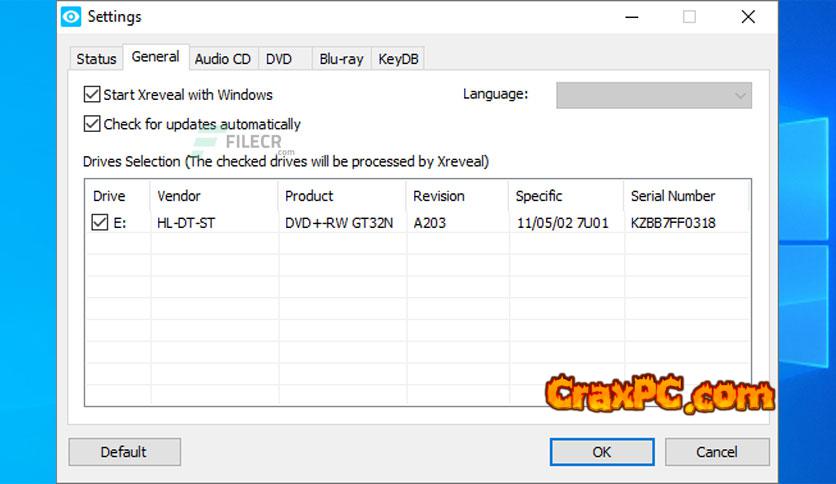This screenshot has height=484, width=836.
Task: Close the Settings window
Action: (748, 17)
